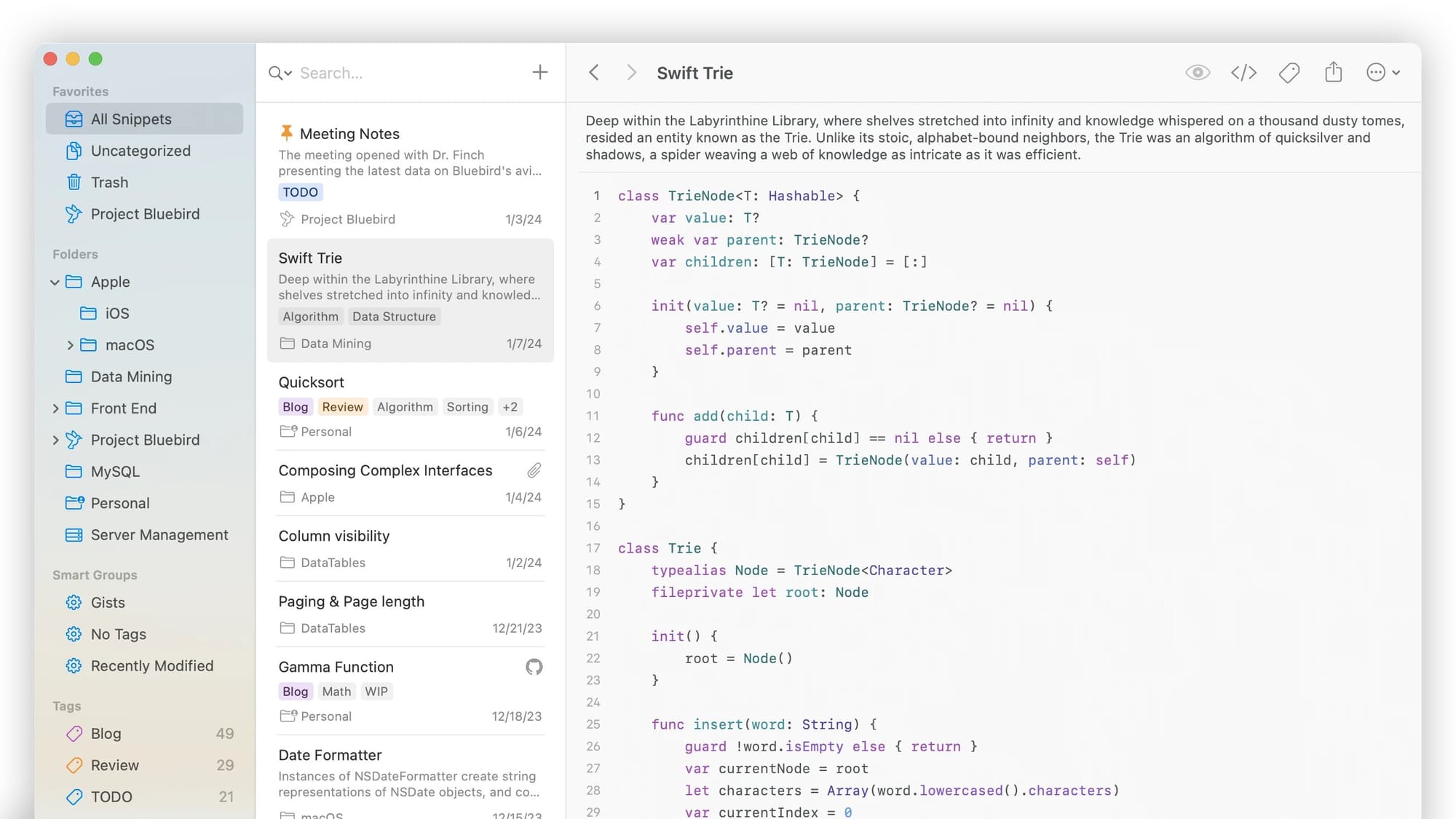This screenshot has height=819, width=1456.
Task: Click the search input field
Action: (x=400, y=72)
